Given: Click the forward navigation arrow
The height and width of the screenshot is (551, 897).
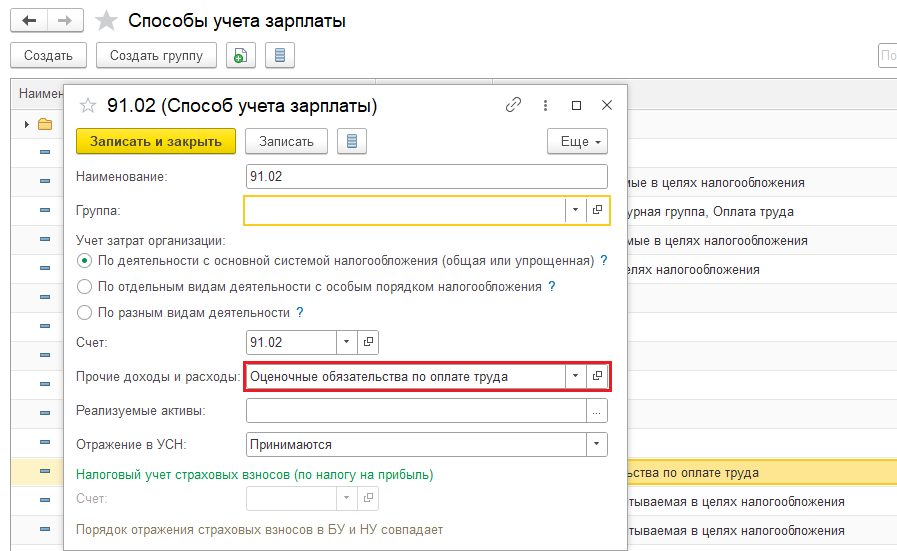Looking at the screenshot, I should pyautogui.click(x=64, y=20).
